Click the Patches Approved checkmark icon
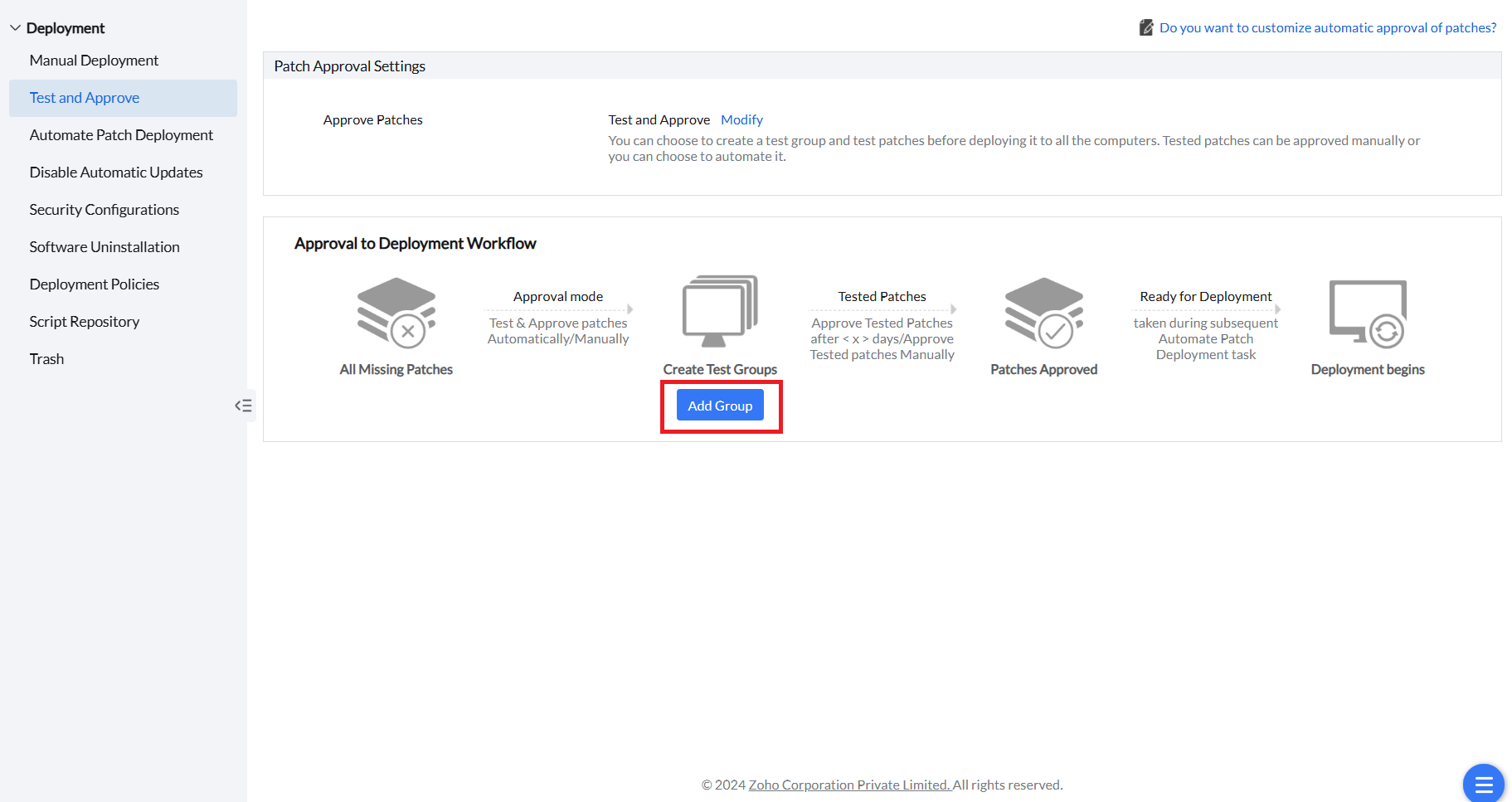This screenshot has height=802, width=1512. click(x=1043, y=314)
